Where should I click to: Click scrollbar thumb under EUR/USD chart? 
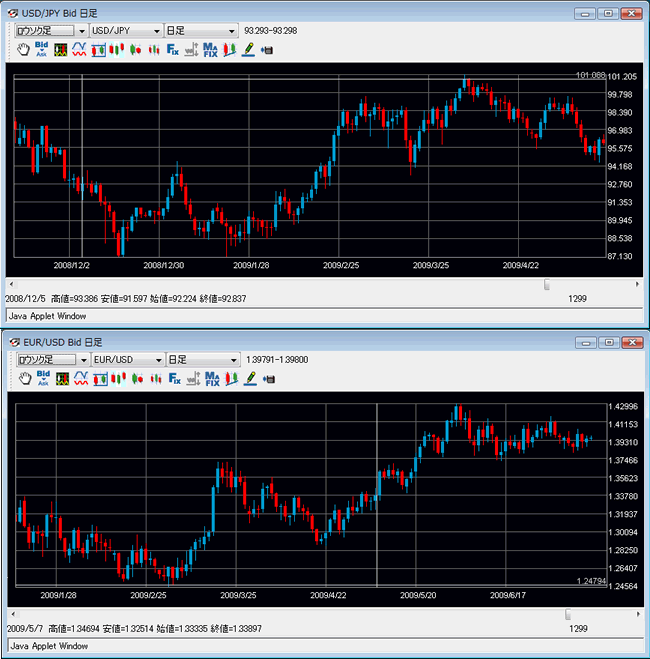tap(568, 614)
